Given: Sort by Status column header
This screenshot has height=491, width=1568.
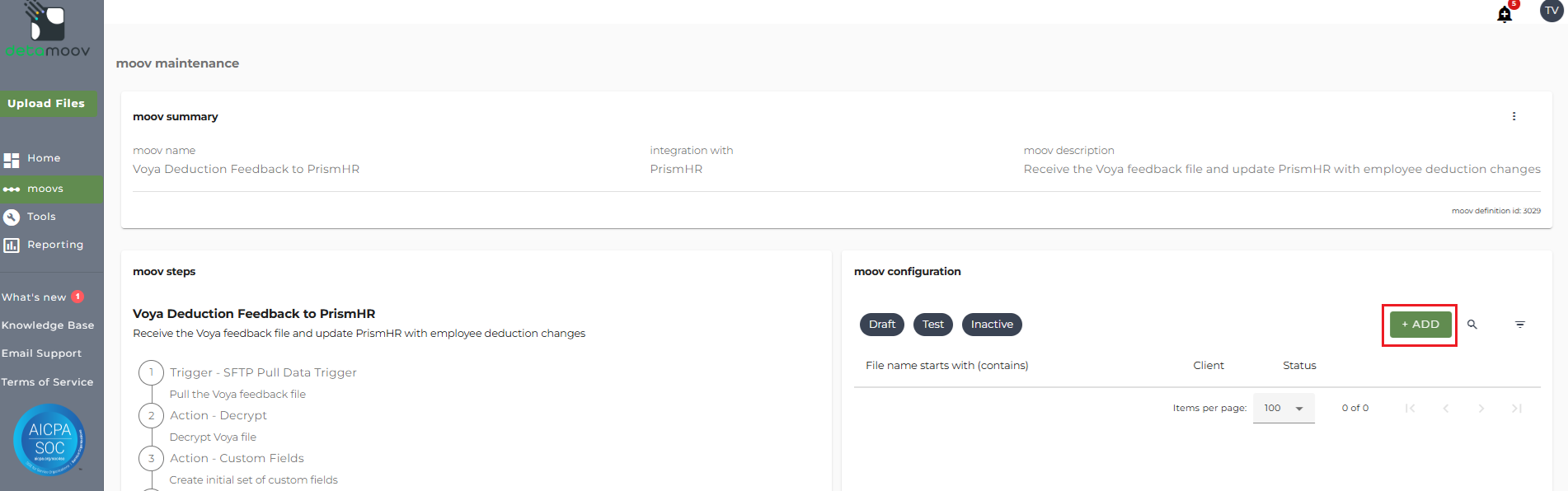Looking at the screenshot, I should (x=1299, y=366).
